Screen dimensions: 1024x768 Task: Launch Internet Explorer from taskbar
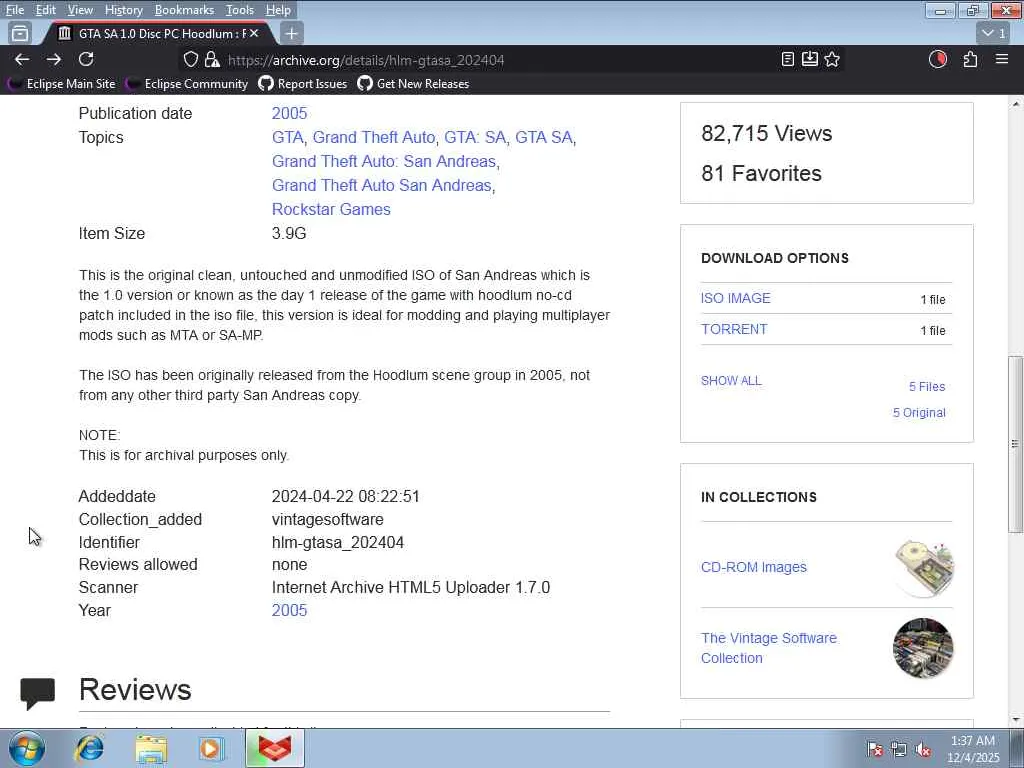[x=89, y=748]
